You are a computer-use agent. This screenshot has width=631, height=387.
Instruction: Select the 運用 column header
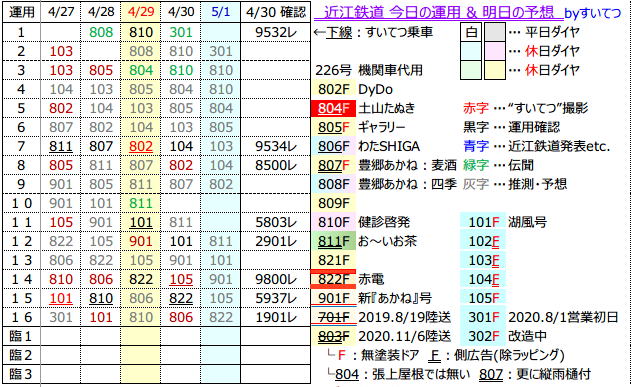coord(21,12)
